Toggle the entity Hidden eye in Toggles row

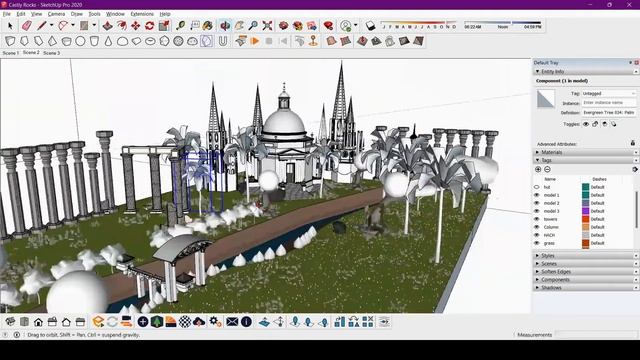[x=586, y=124]
